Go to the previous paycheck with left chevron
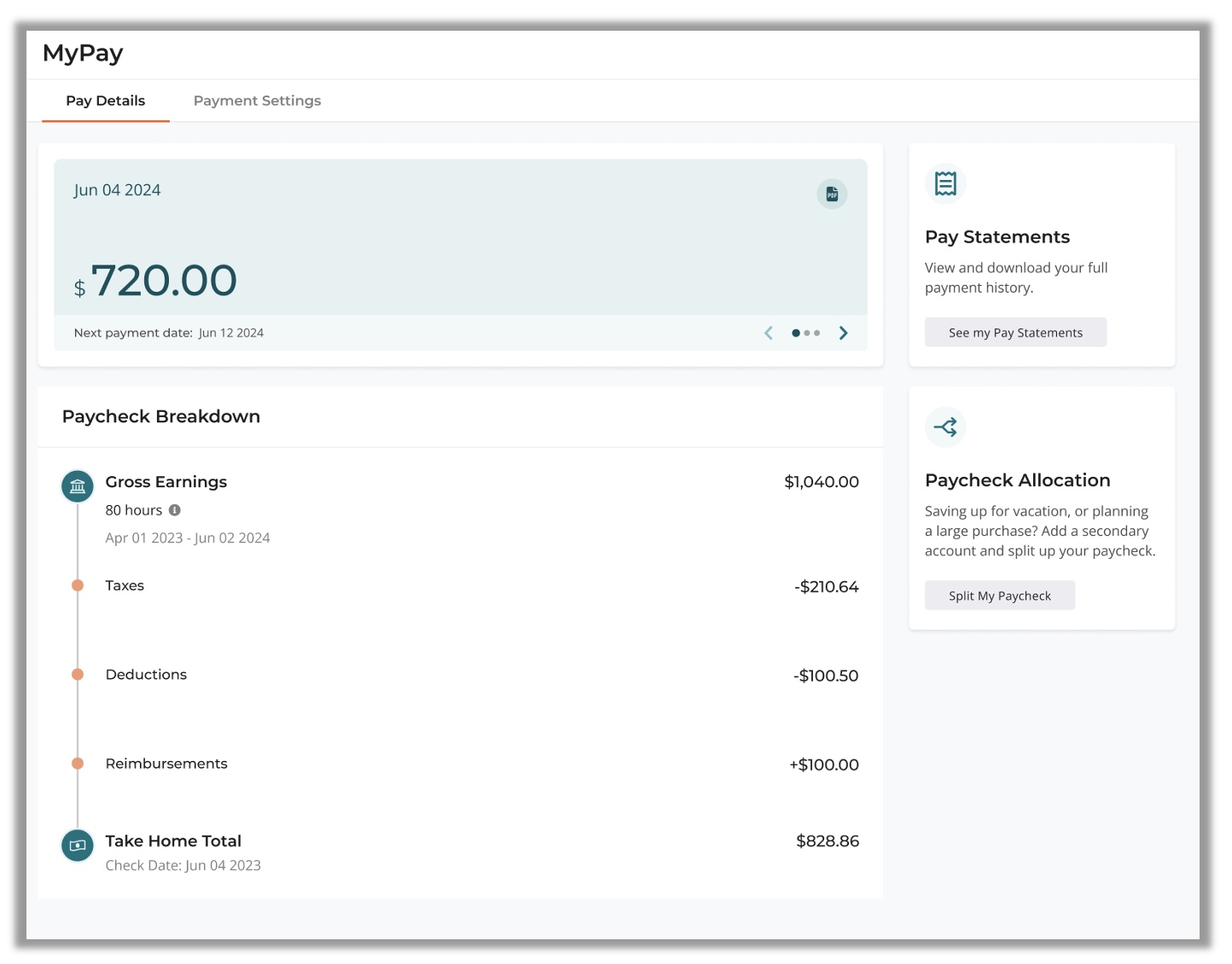 click(769, 333)
